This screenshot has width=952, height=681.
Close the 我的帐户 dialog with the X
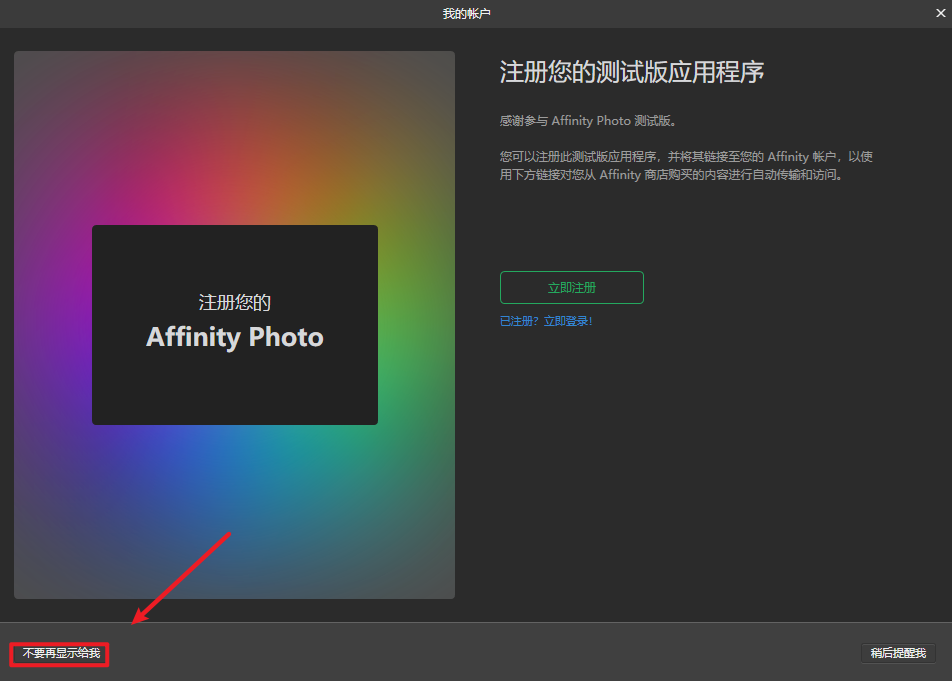(940, 13)
